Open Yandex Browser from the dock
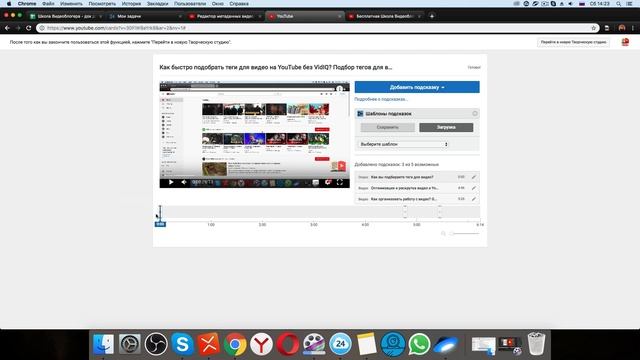The width and height of the screenshot is (640, 360). coord(261,344)
